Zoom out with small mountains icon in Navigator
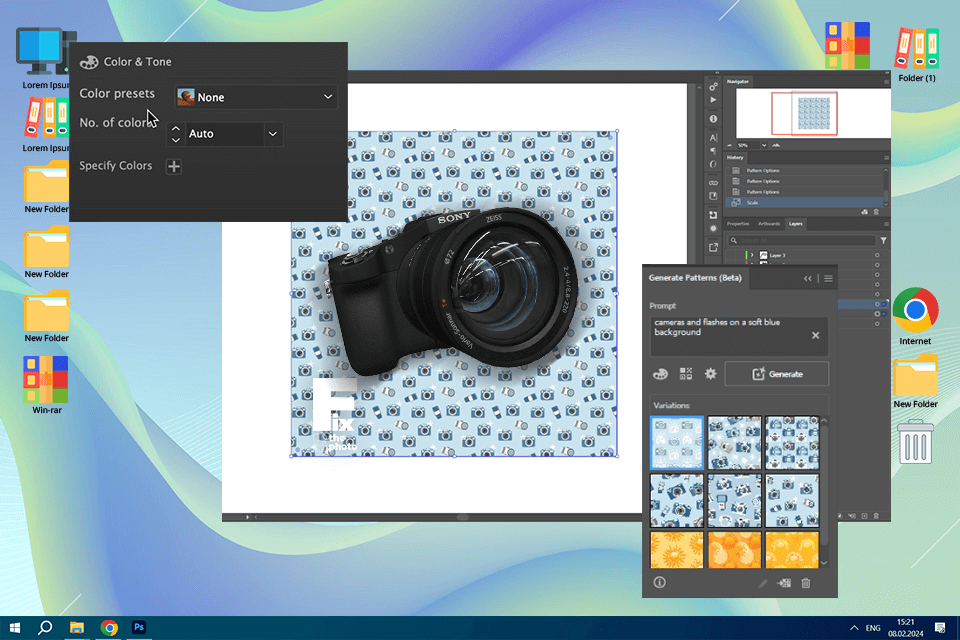Viewport: 960px width, 640px height. (x=729, y=146)
